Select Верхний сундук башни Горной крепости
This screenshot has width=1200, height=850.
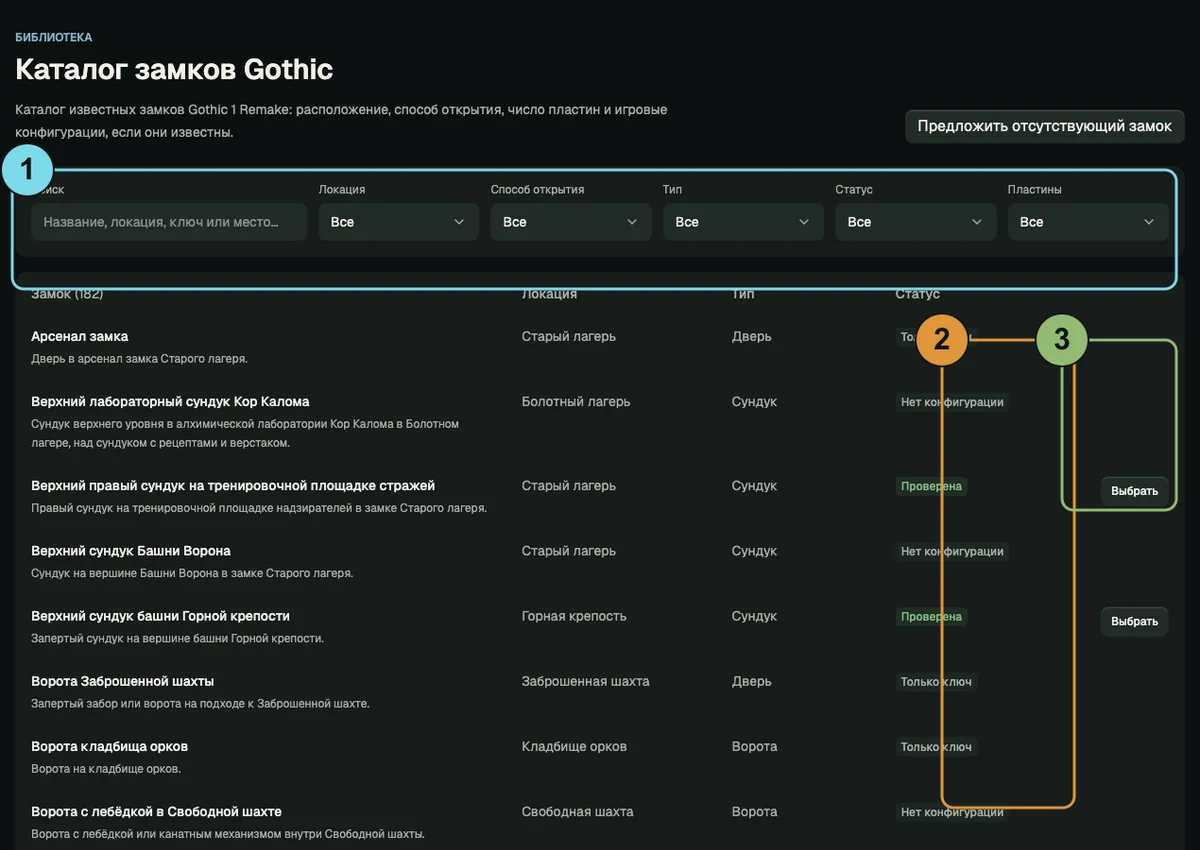[161, 616]
